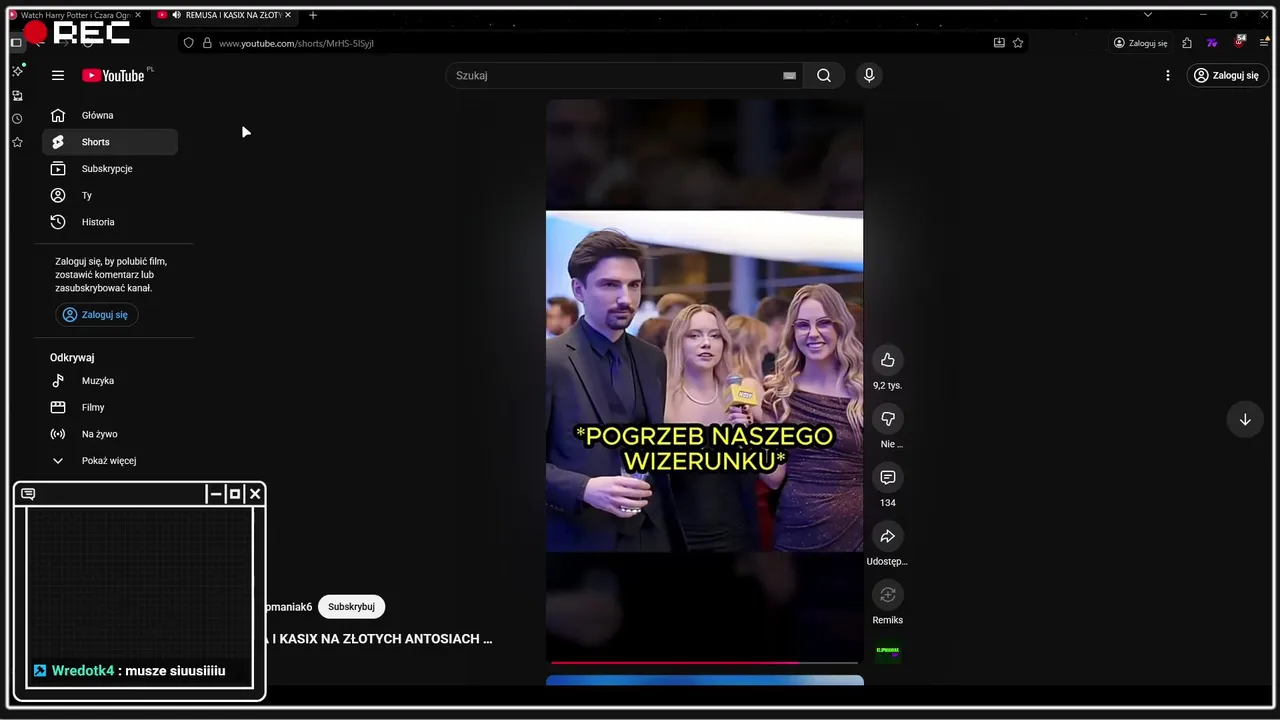Viewport: 1280px width, 720px height.
Task: Click the short's progress bar
Action: click(x=704, y=662)
